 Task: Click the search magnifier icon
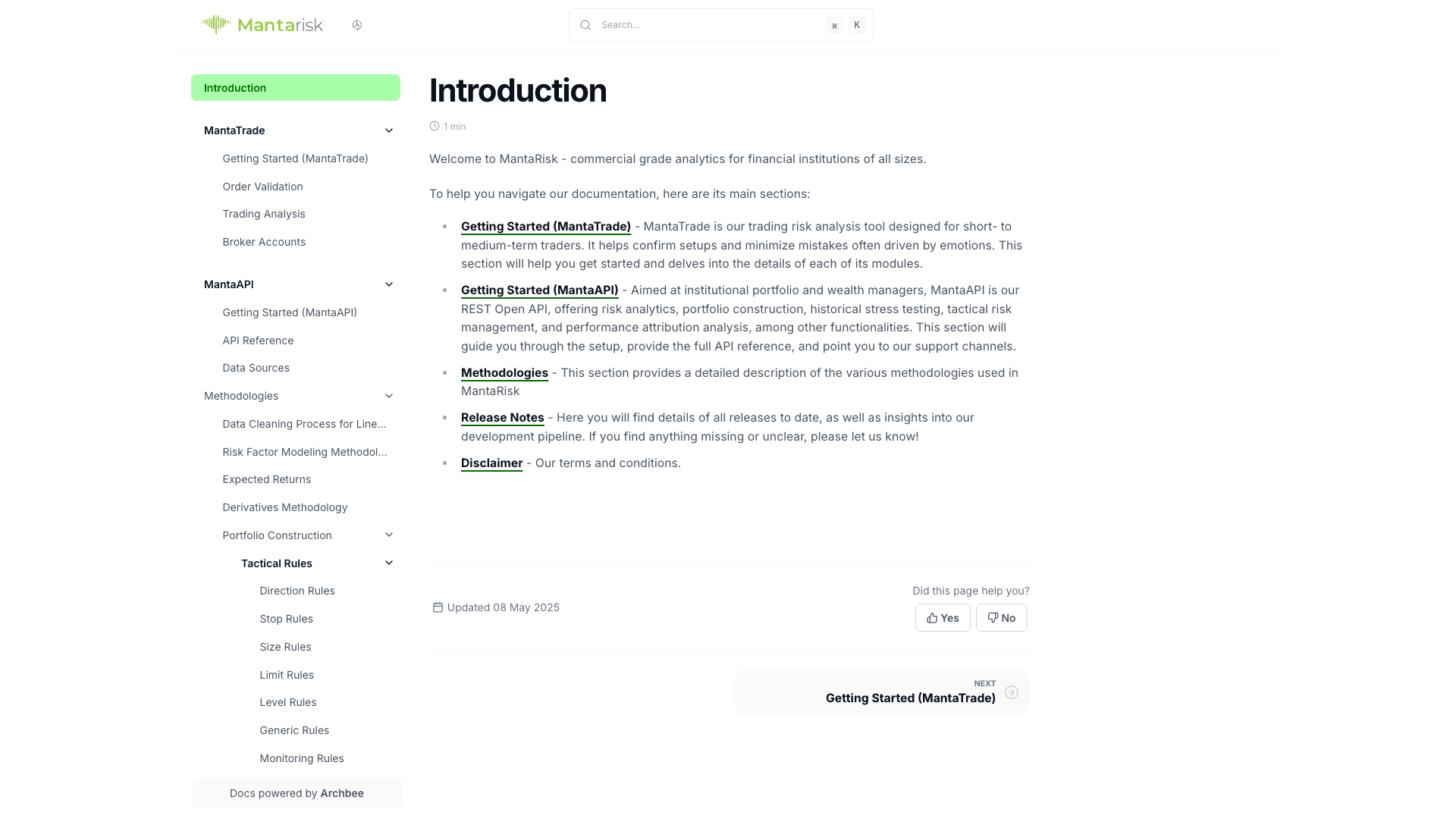tap(585, 24)
